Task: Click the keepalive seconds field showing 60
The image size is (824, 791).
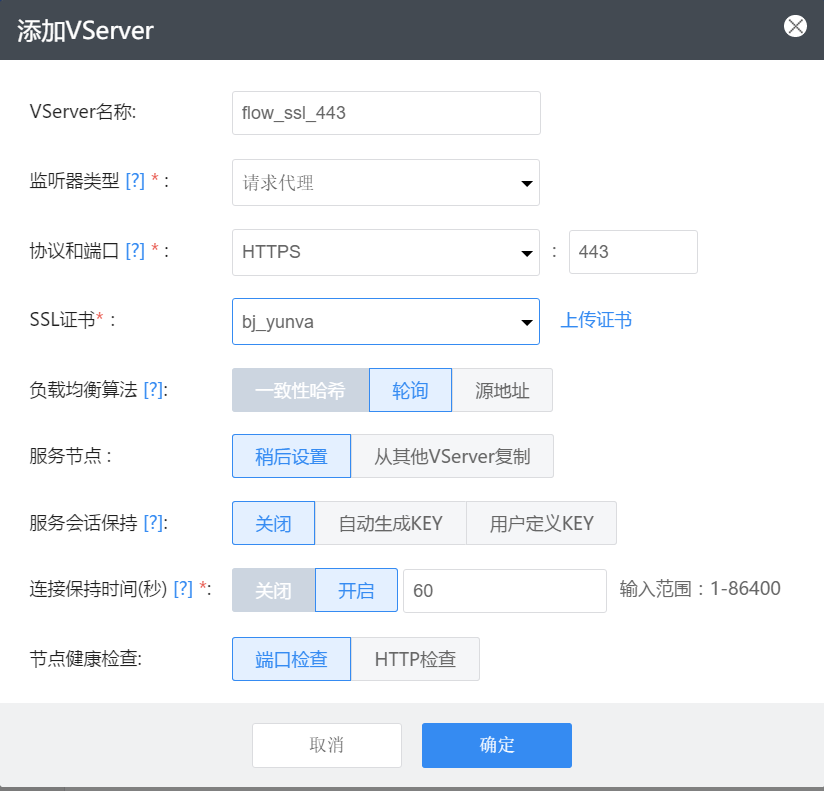Action: coord(505,591)
